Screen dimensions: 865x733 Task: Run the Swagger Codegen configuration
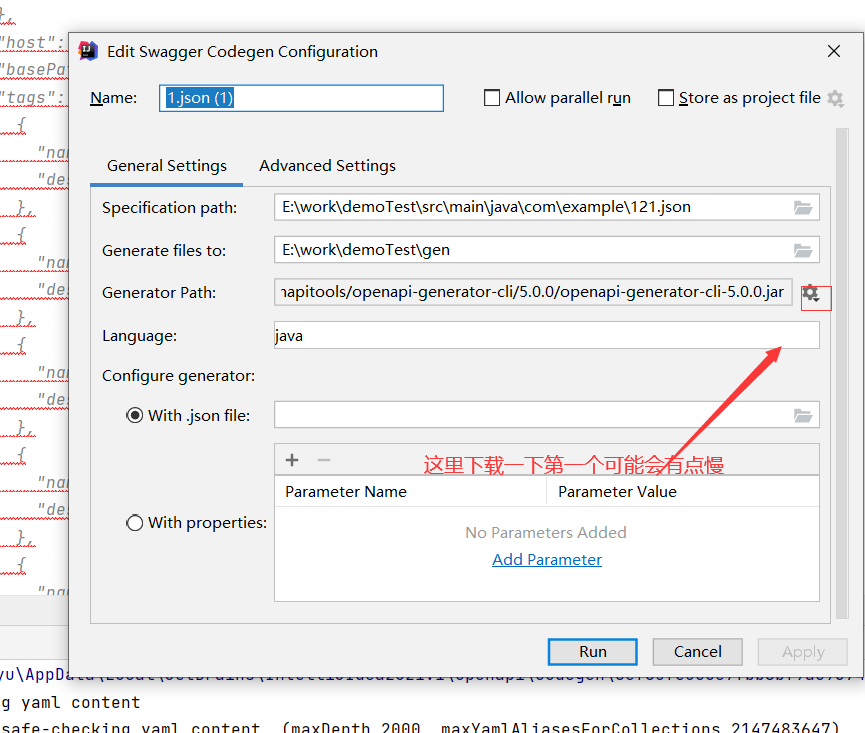[592, 651]
